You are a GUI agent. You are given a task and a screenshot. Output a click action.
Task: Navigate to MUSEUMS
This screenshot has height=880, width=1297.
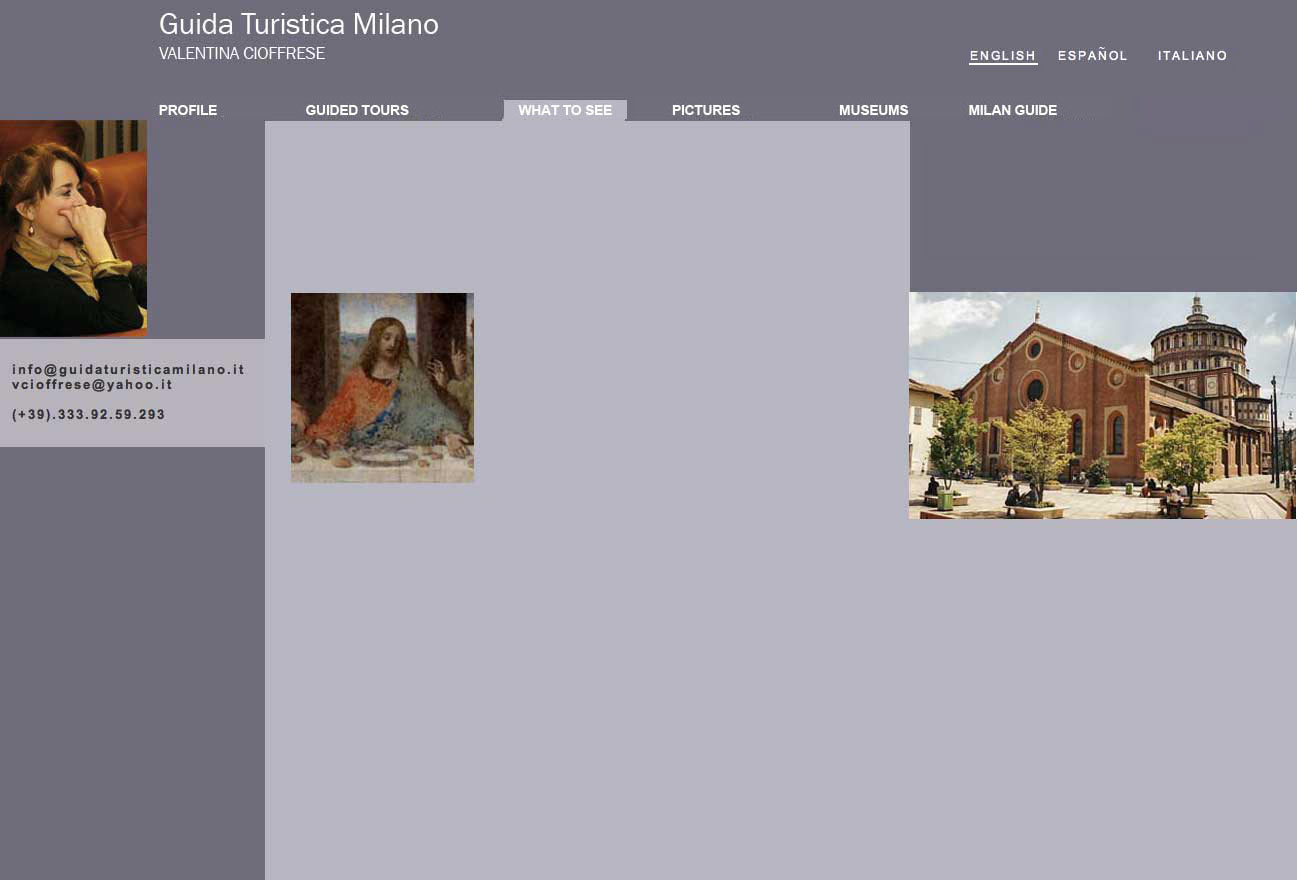pyautogui.click(x=873, y=110)
